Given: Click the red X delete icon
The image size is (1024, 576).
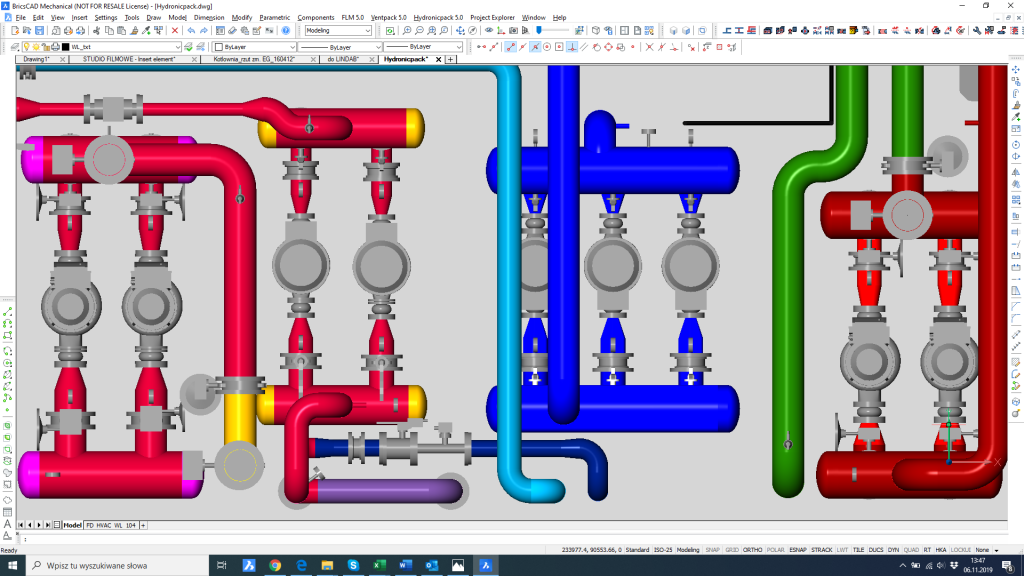Looking at the screenshot, I should coord(175,31).
